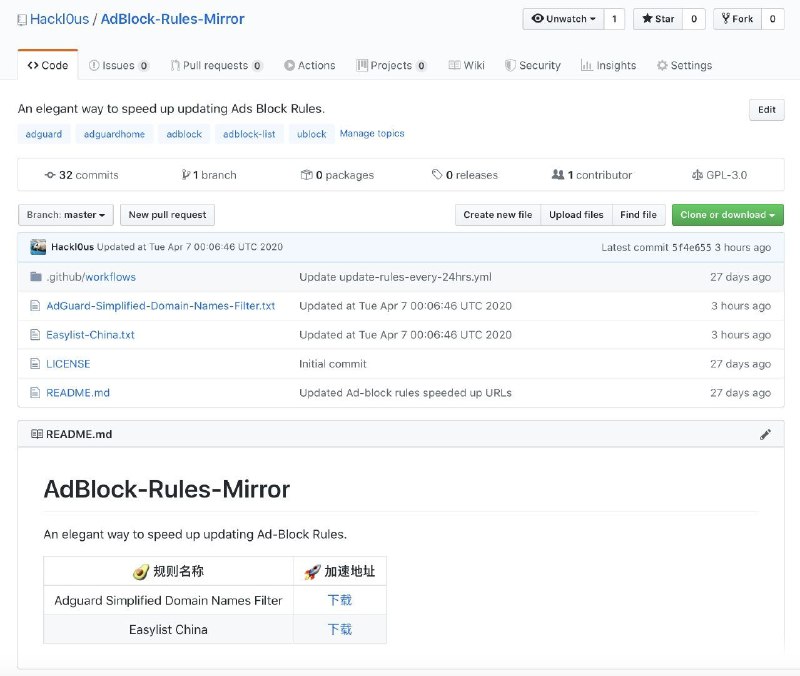This screenshot has height=676, width=800.
Task: Switch to the Issues tab
Action: pyautogui.click(x=118, y=65)
